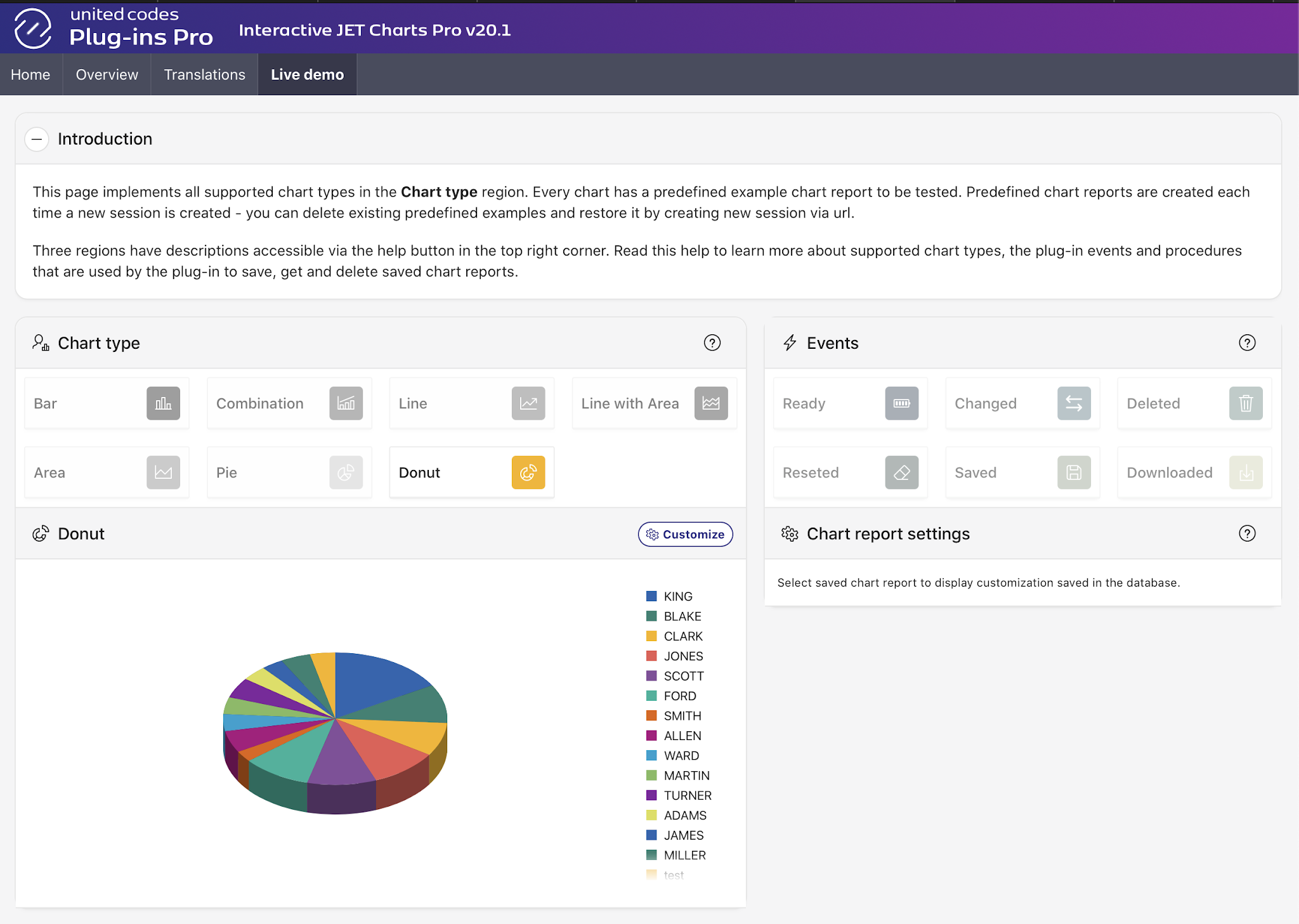Choose the Combination chart icon
Viewport: 1299px width, 924px height.
pos(346,403)
